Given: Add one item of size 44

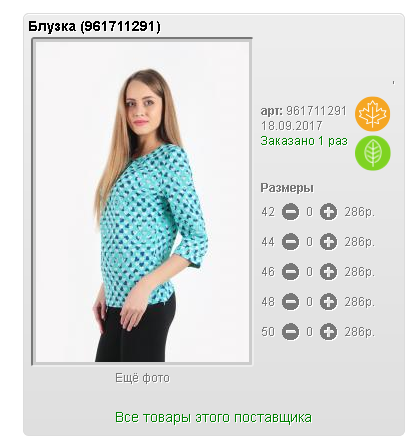Looking at the screenshot, I should [328, 242].
